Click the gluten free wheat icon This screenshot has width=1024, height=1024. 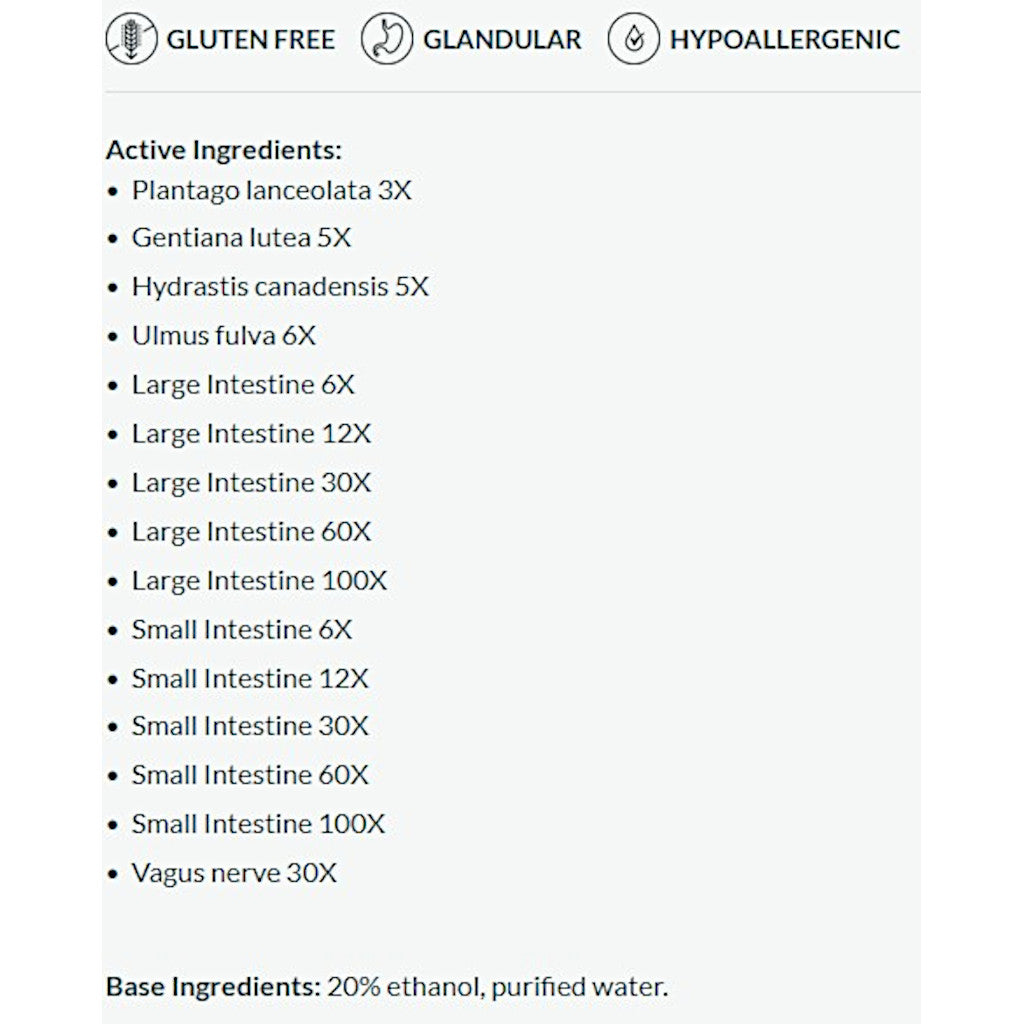(131, 40)
